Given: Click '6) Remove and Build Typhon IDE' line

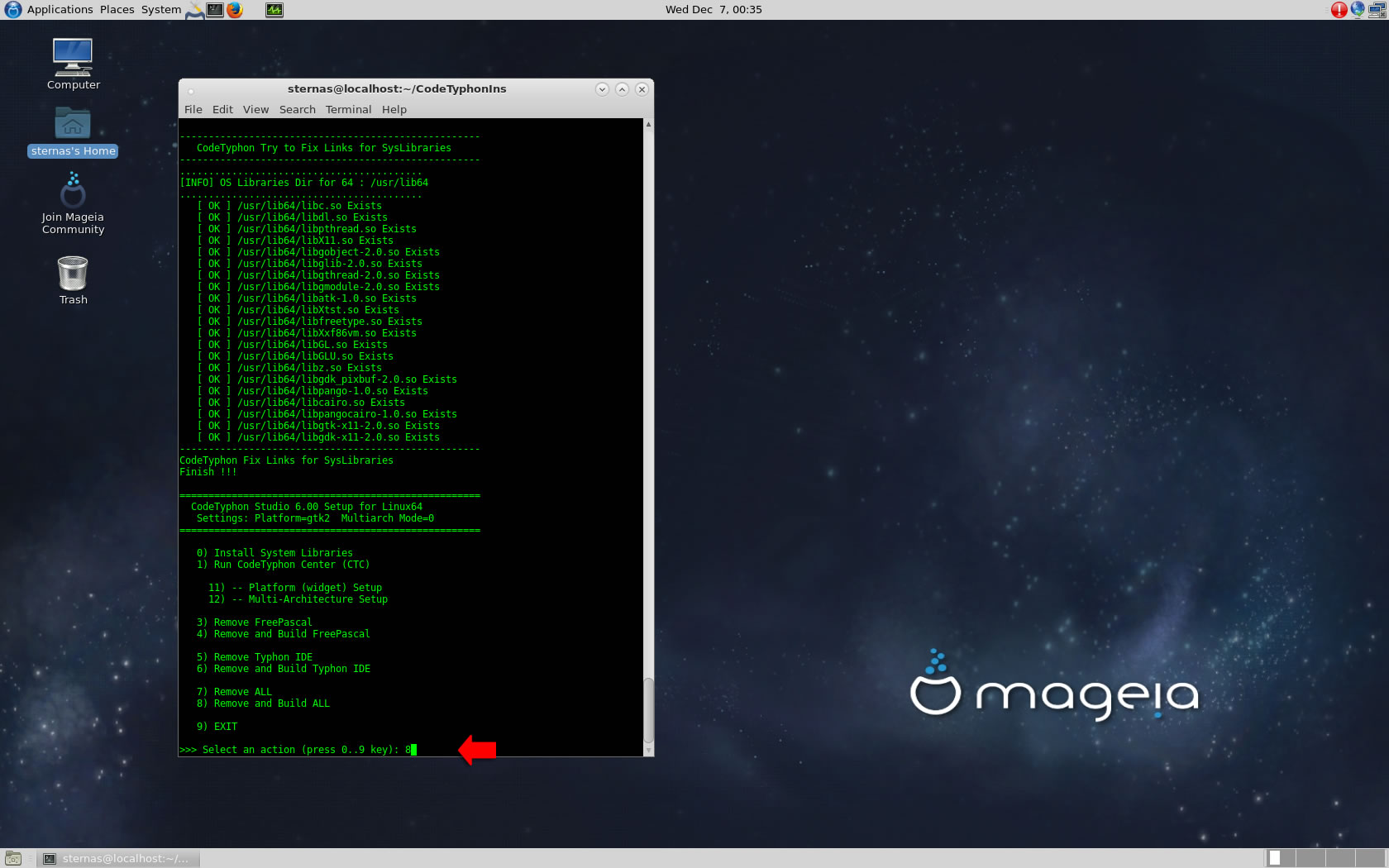Looking at the screenshot, I should coord(284,669).
